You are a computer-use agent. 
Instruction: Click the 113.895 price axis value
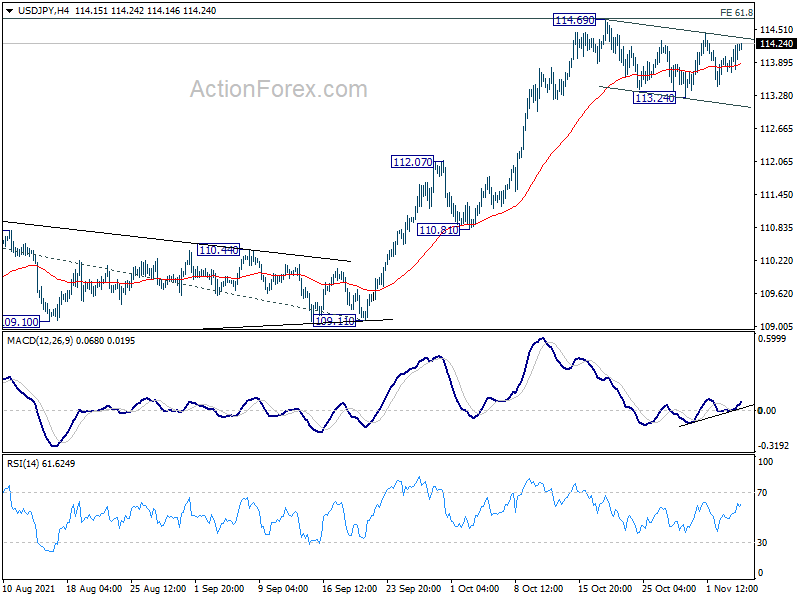[776, 62]
